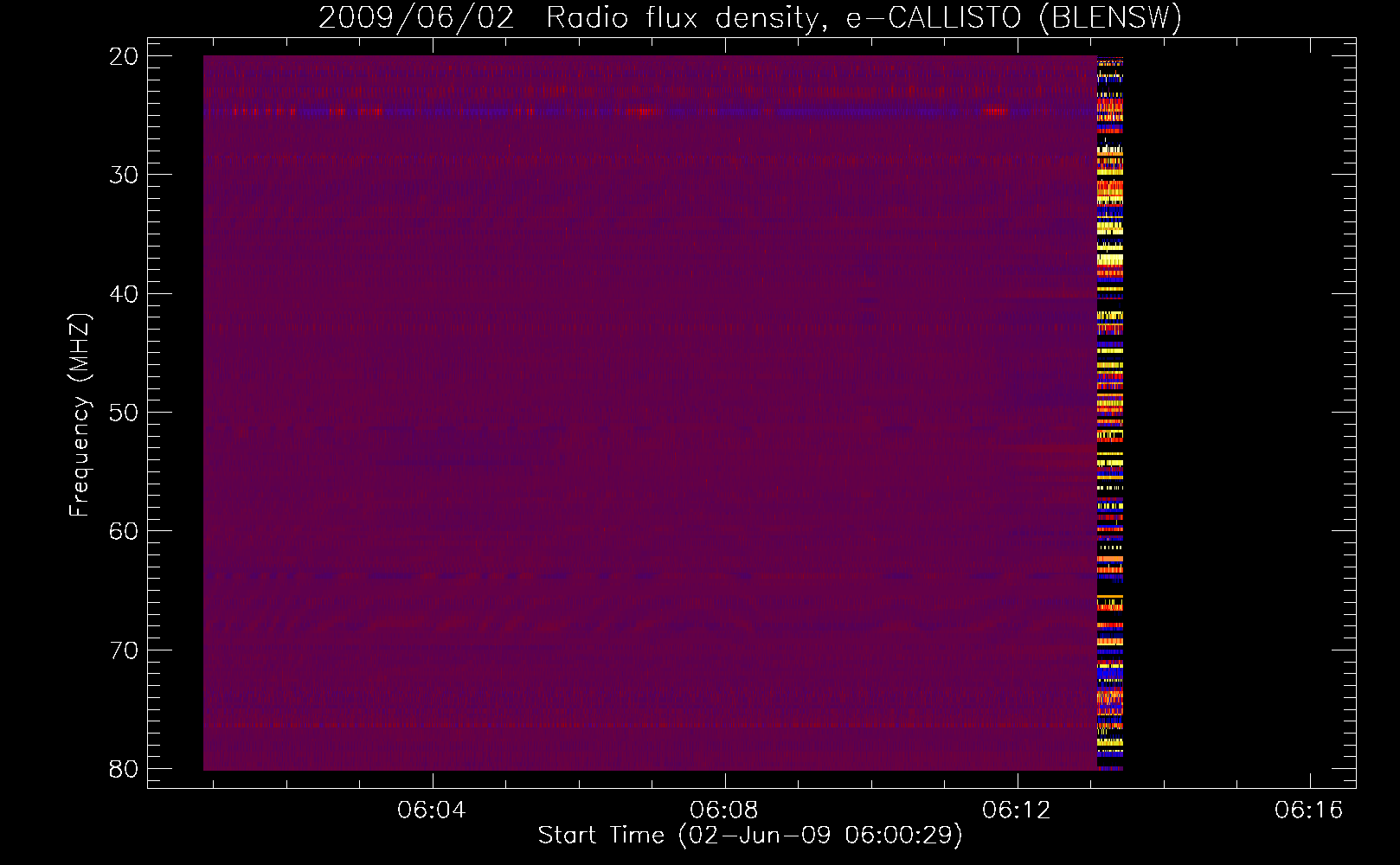Click the 60 frequency tick label
This screenshot has height=865, width=1400.
pyautogui.click(x=124, y=531)
